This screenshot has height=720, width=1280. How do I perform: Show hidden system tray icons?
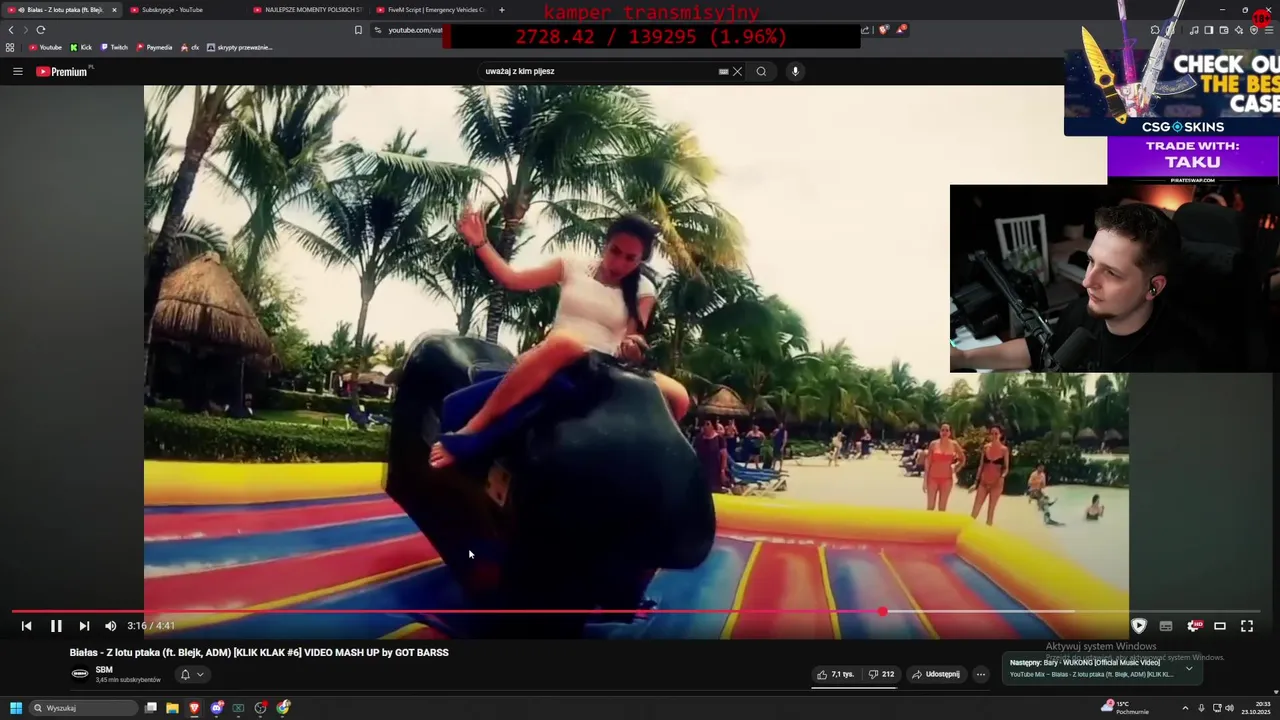(1186, 708)
